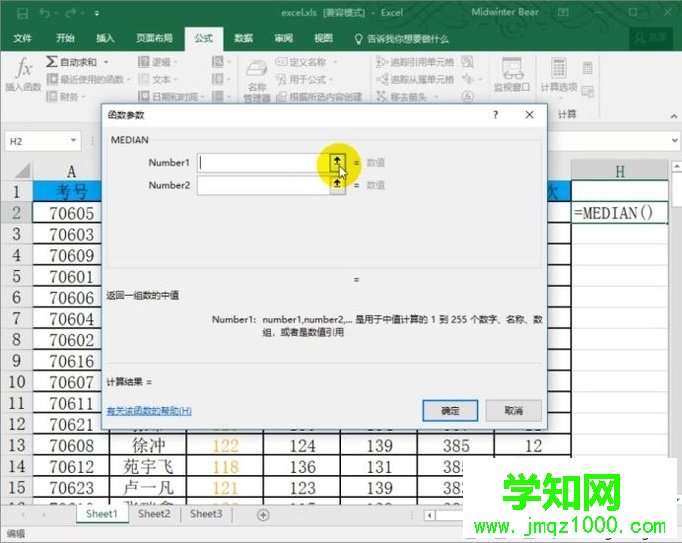Open the Name Manager (名称管理器)
Viewport: 682px width, 543px height.
(257, 81)
